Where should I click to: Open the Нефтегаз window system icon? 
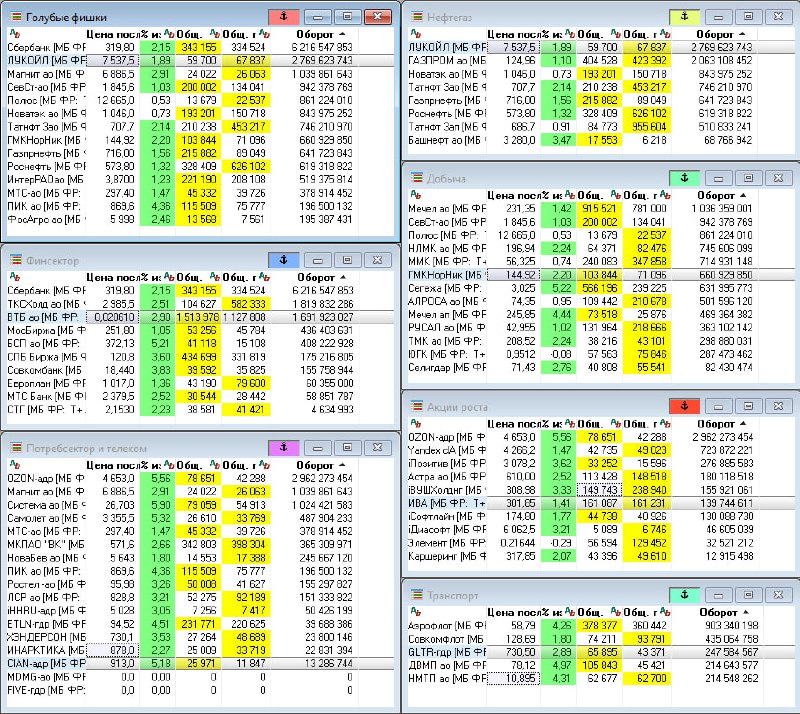tap(417, 17)
